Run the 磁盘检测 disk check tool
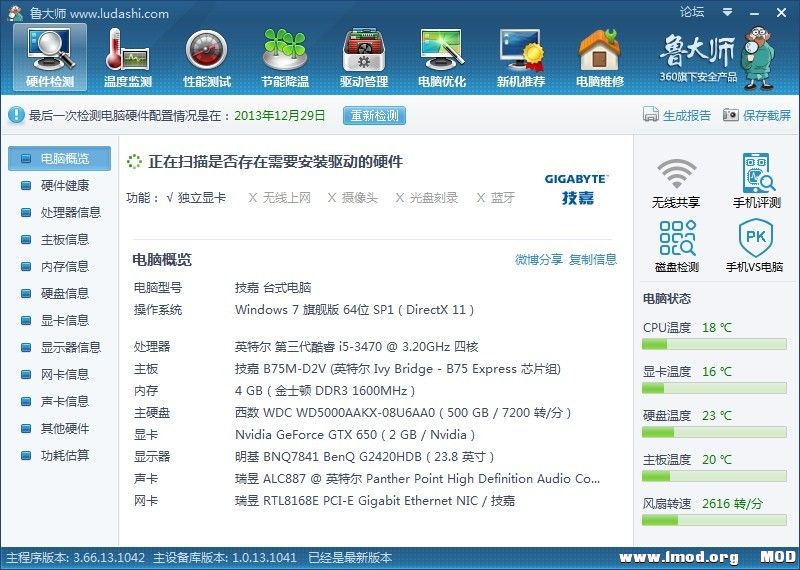Viewport: 800px width, 570px height. 676,246
